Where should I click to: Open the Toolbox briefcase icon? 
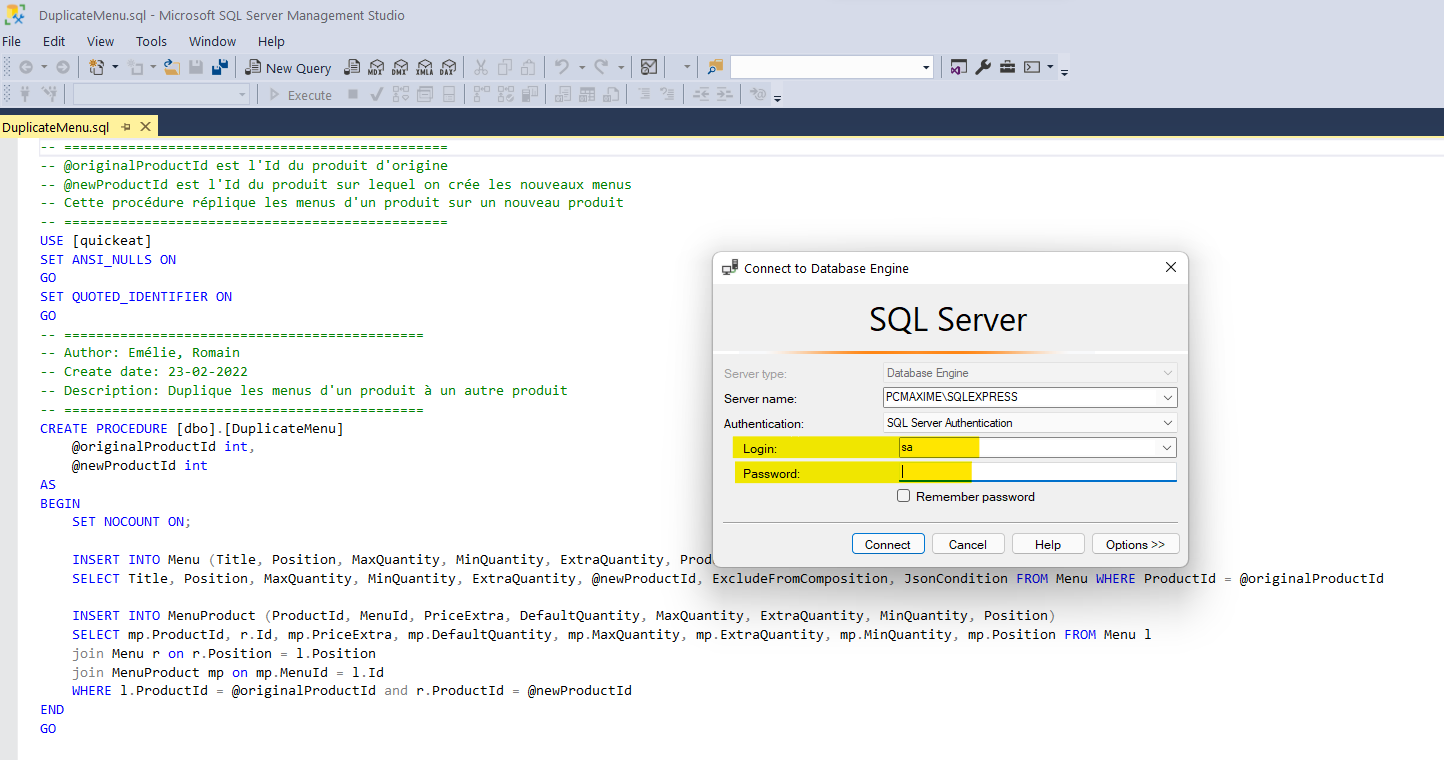pyautogui.click(x=1007, y=67)
